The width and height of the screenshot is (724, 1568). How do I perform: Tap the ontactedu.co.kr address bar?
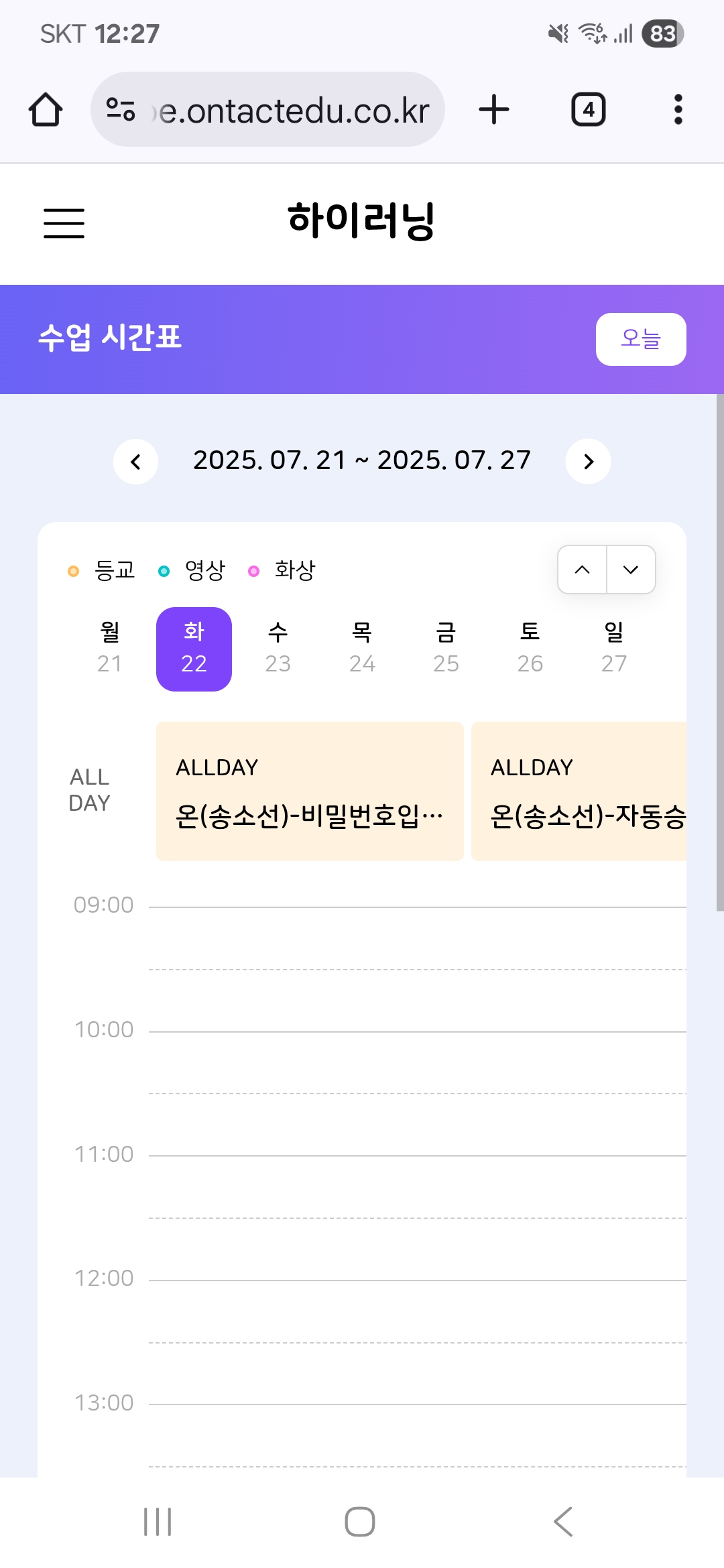point(267,109)
